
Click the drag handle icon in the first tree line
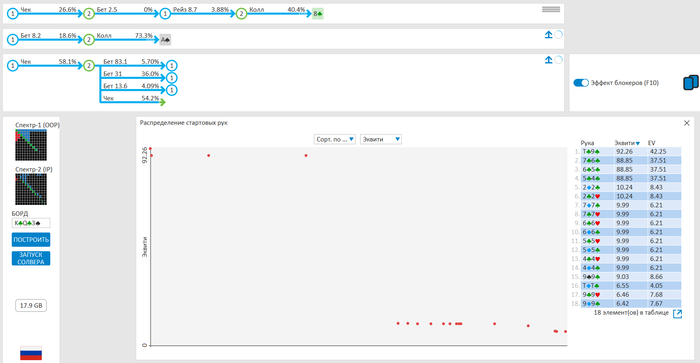tap(551, 9)
